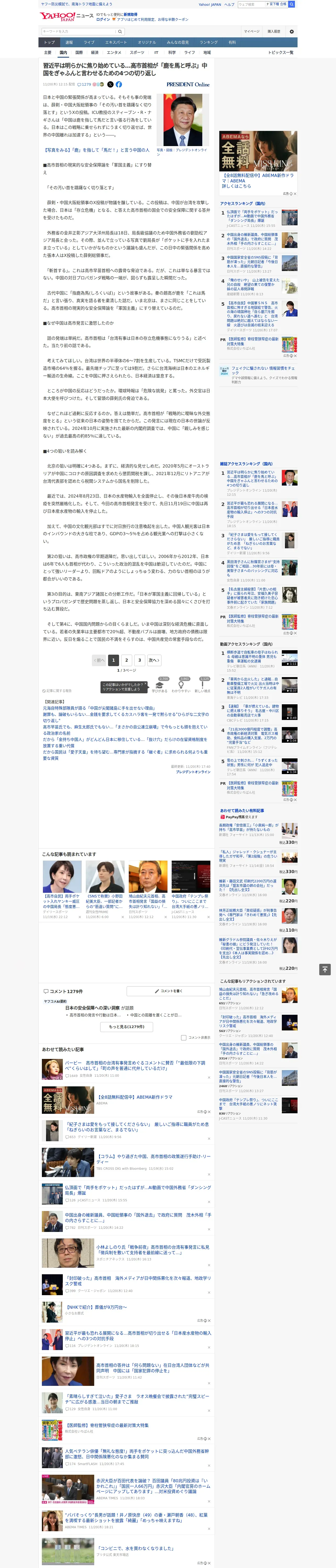Click the もっと見る(1279件) button
This screenshot has height=1568, width=336.
(127, 1026)
